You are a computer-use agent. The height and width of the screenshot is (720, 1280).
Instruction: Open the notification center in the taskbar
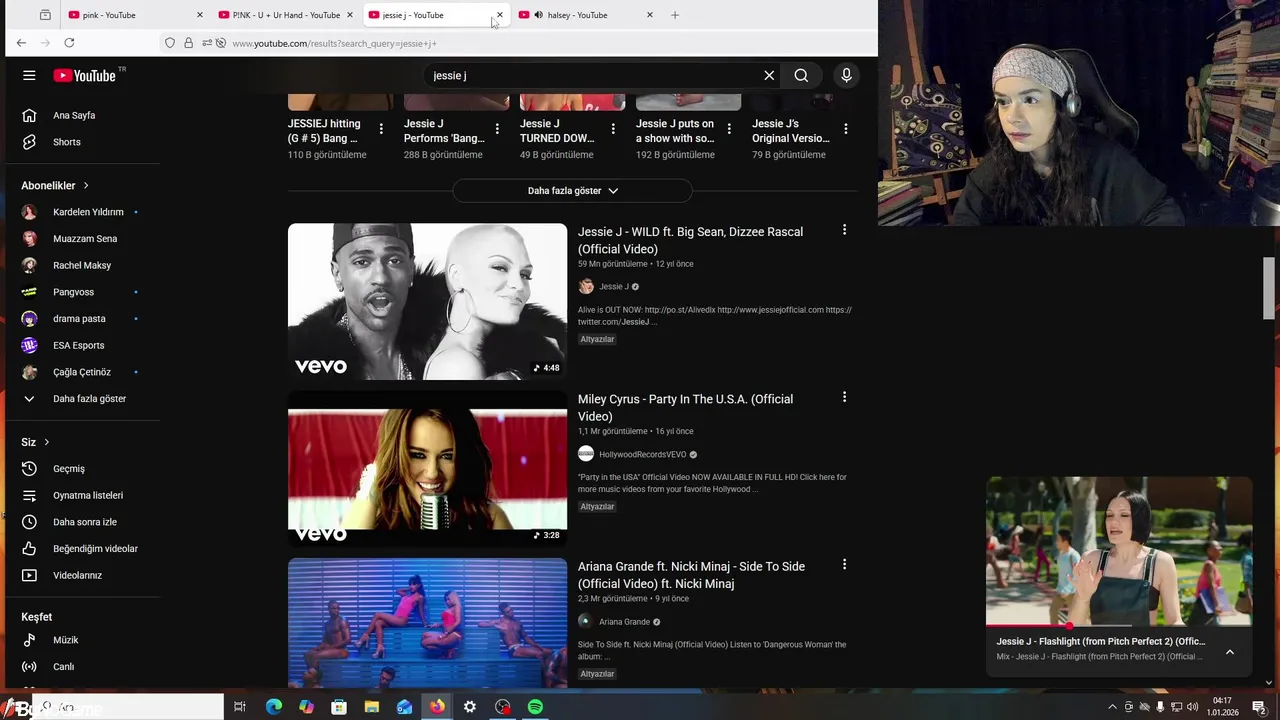1259,707
